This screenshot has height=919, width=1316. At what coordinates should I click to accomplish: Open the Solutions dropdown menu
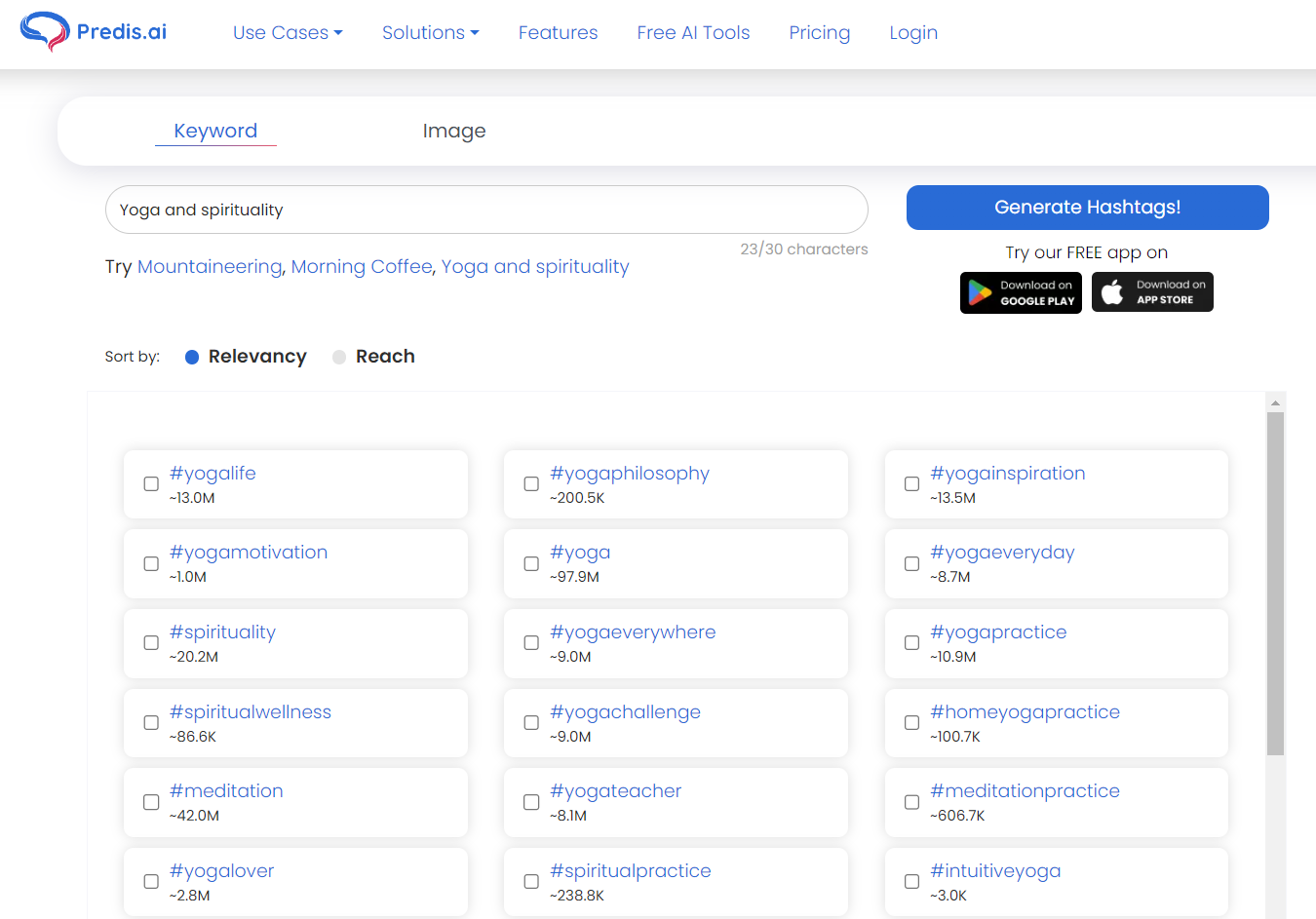(x=430, y=33)
